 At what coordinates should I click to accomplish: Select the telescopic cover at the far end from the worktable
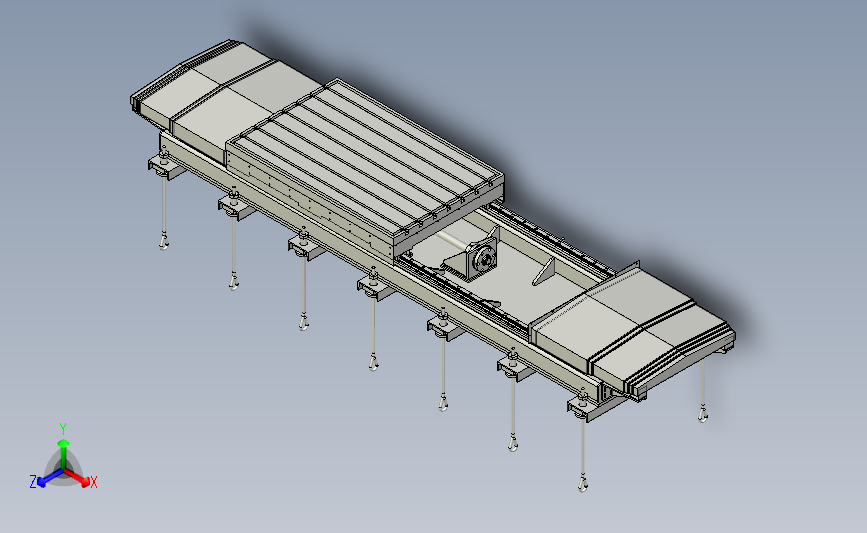coord(632,330)
